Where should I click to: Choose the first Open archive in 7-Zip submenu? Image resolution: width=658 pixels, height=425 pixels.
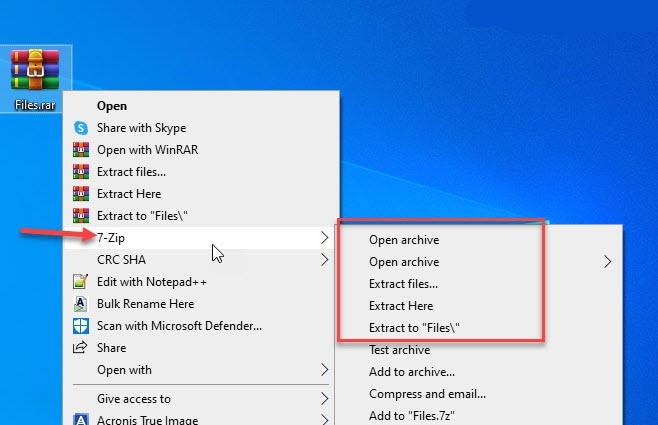479,240
